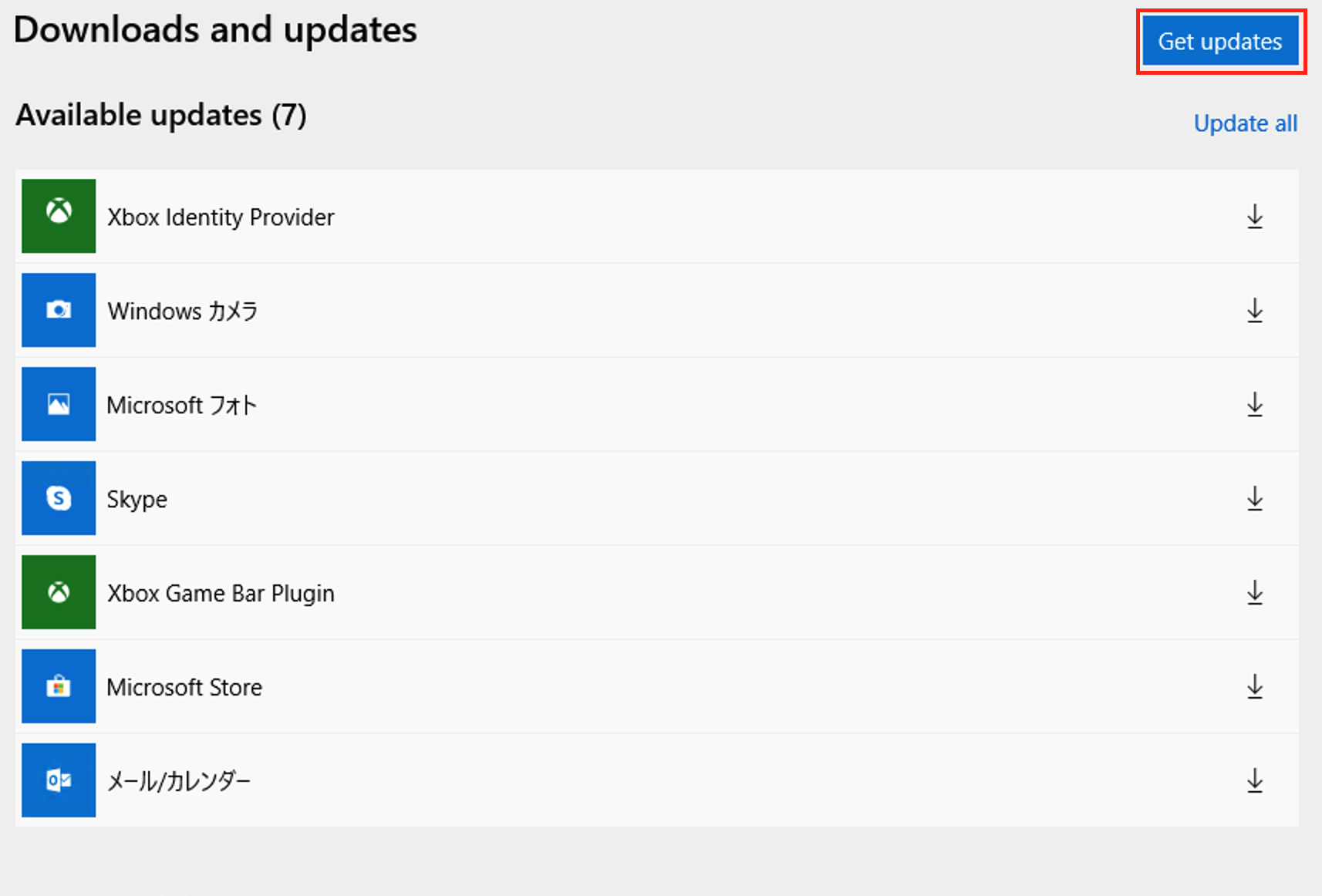Open the Microsoft Store entry details
Image resolution: width=1322 pixels, height=896 pixels.
(x=617, y=686)
